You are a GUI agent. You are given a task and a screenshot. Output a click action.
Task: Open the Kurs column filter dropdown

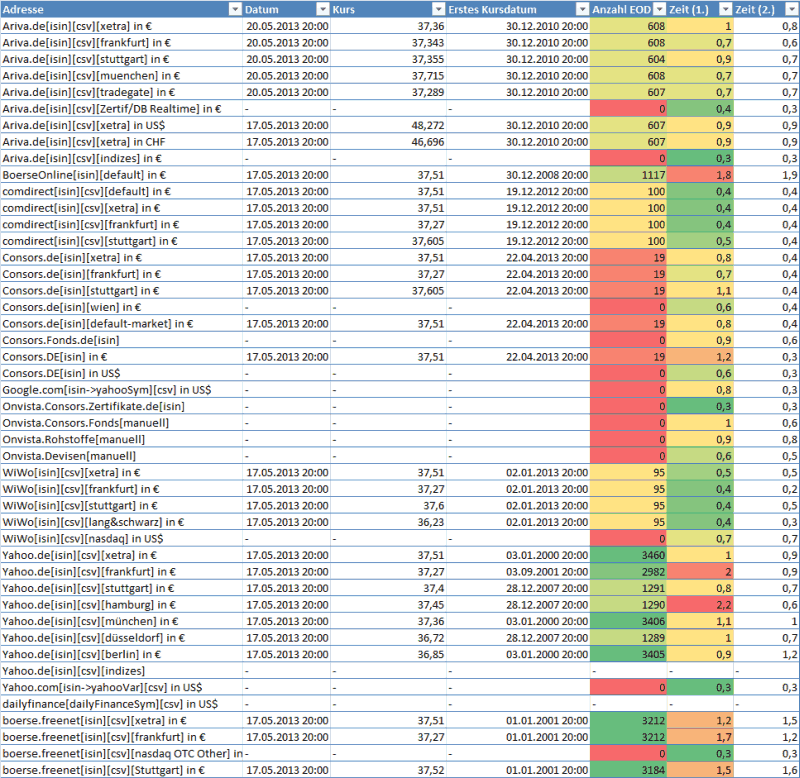point(438,9)
